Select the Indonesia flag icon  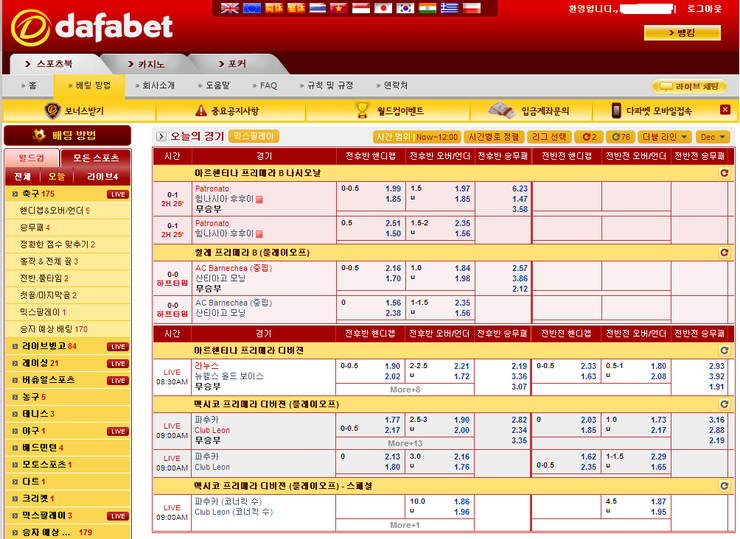point(362,8)
